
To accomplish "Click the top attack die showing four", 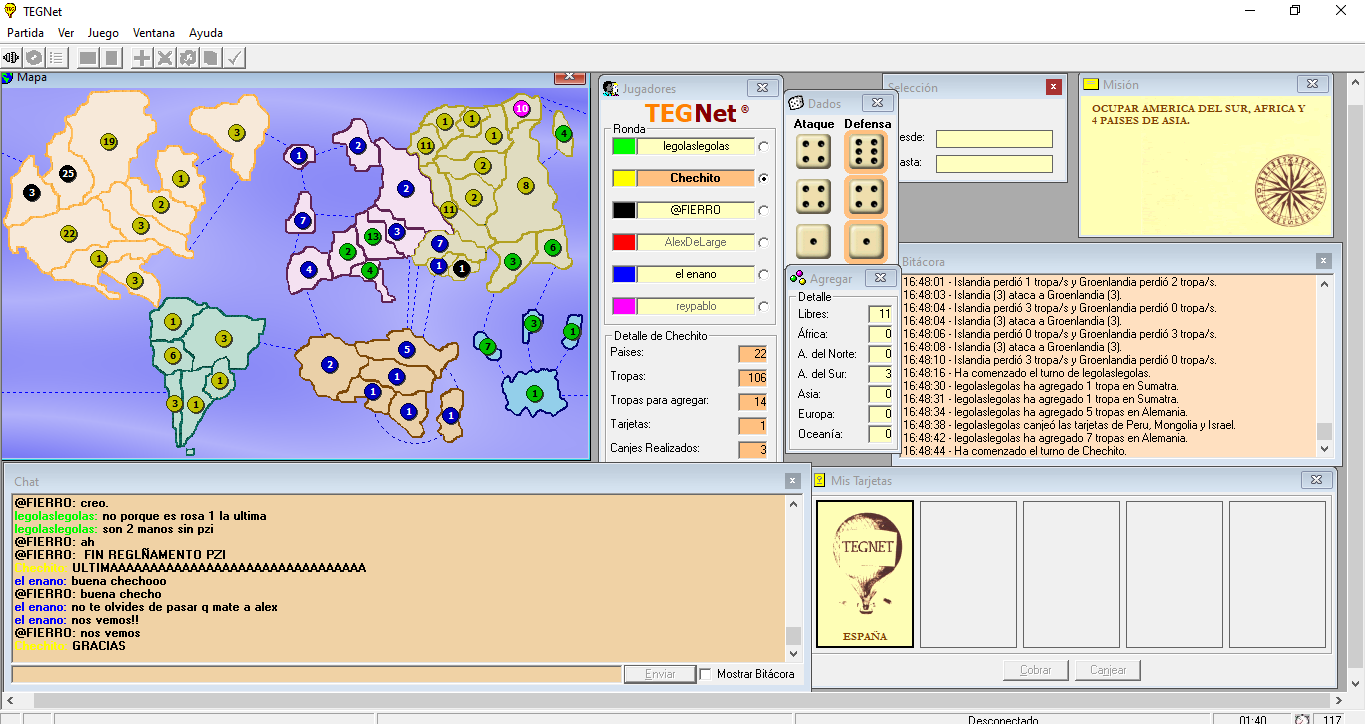I will pyautogui.click(x=813, y=152).
